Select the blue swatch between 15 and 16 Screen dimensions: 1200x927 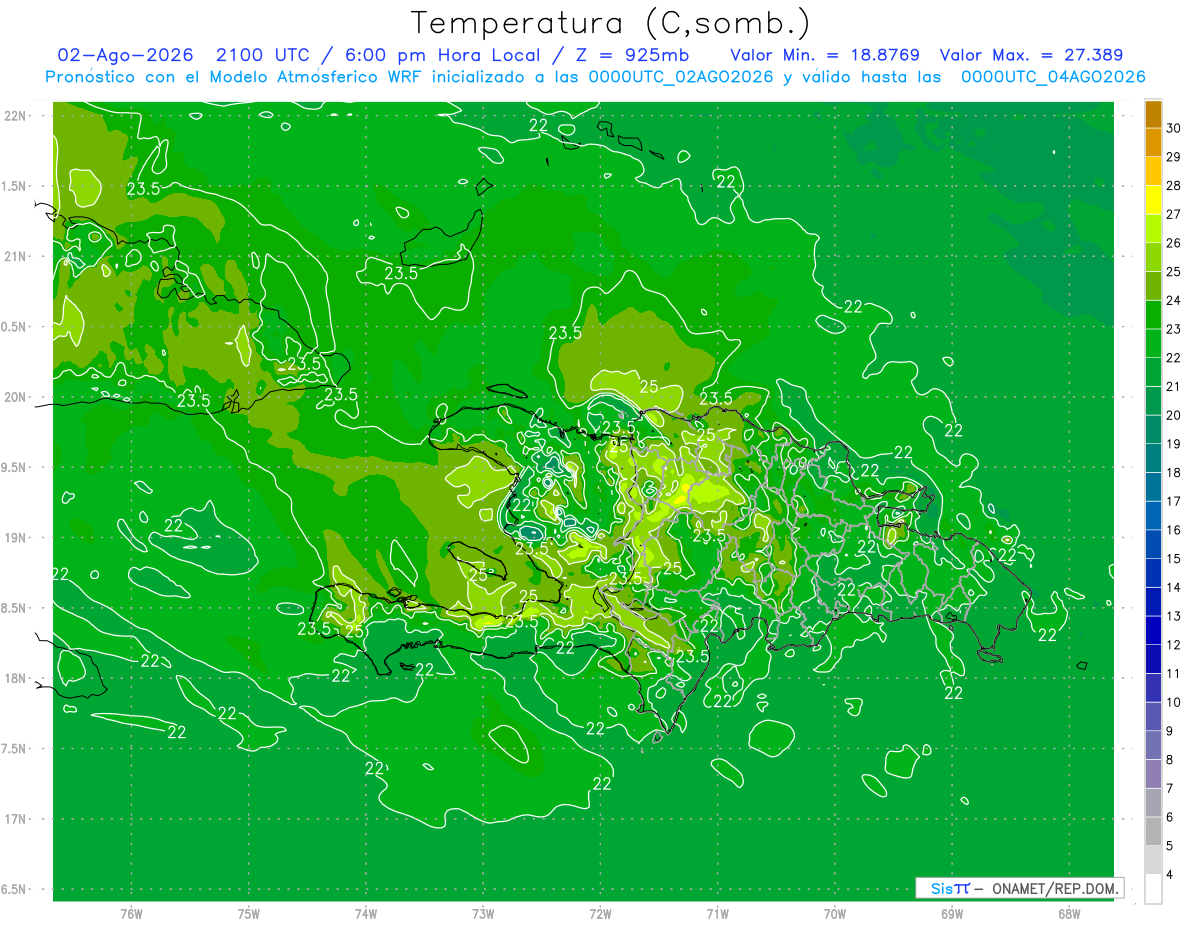click(x=1153, y=544)
